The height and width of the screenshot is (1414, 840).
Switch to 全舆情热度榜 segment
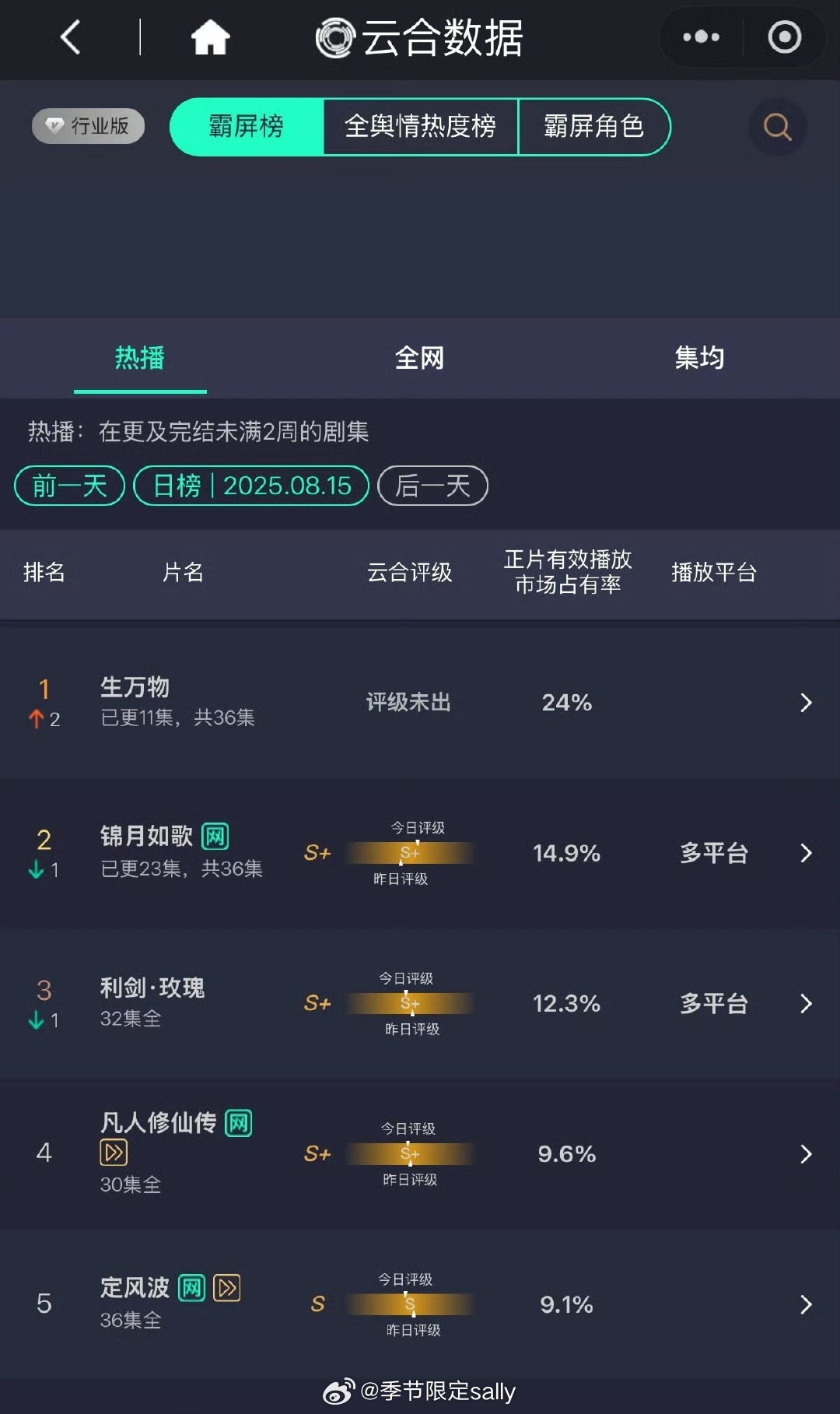coord(420,126)
